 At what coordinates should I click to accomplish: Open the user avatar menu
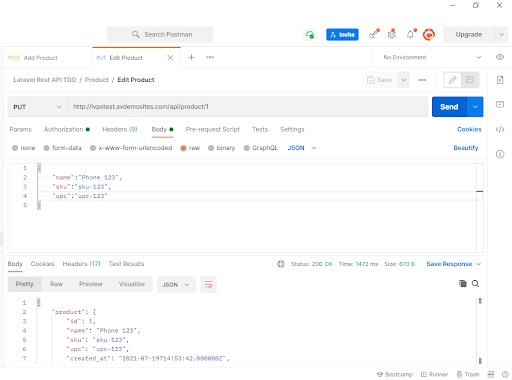coord(429,34)
